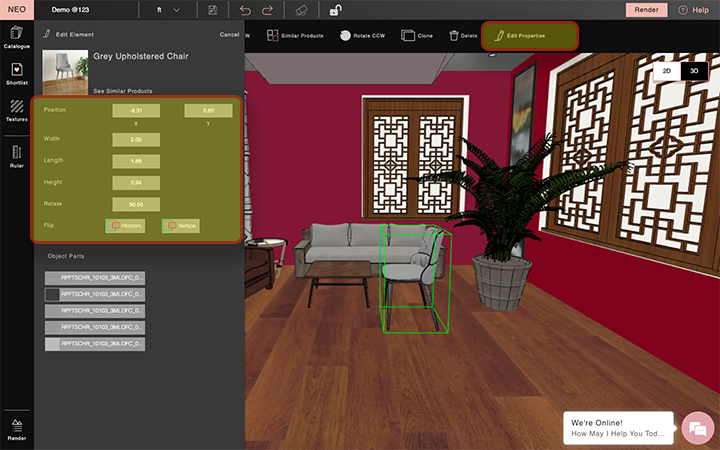Image resolution: width=720 pixels, height=450 pixels.
Task: Switch to 2D view
Action: tap(667, 71)
